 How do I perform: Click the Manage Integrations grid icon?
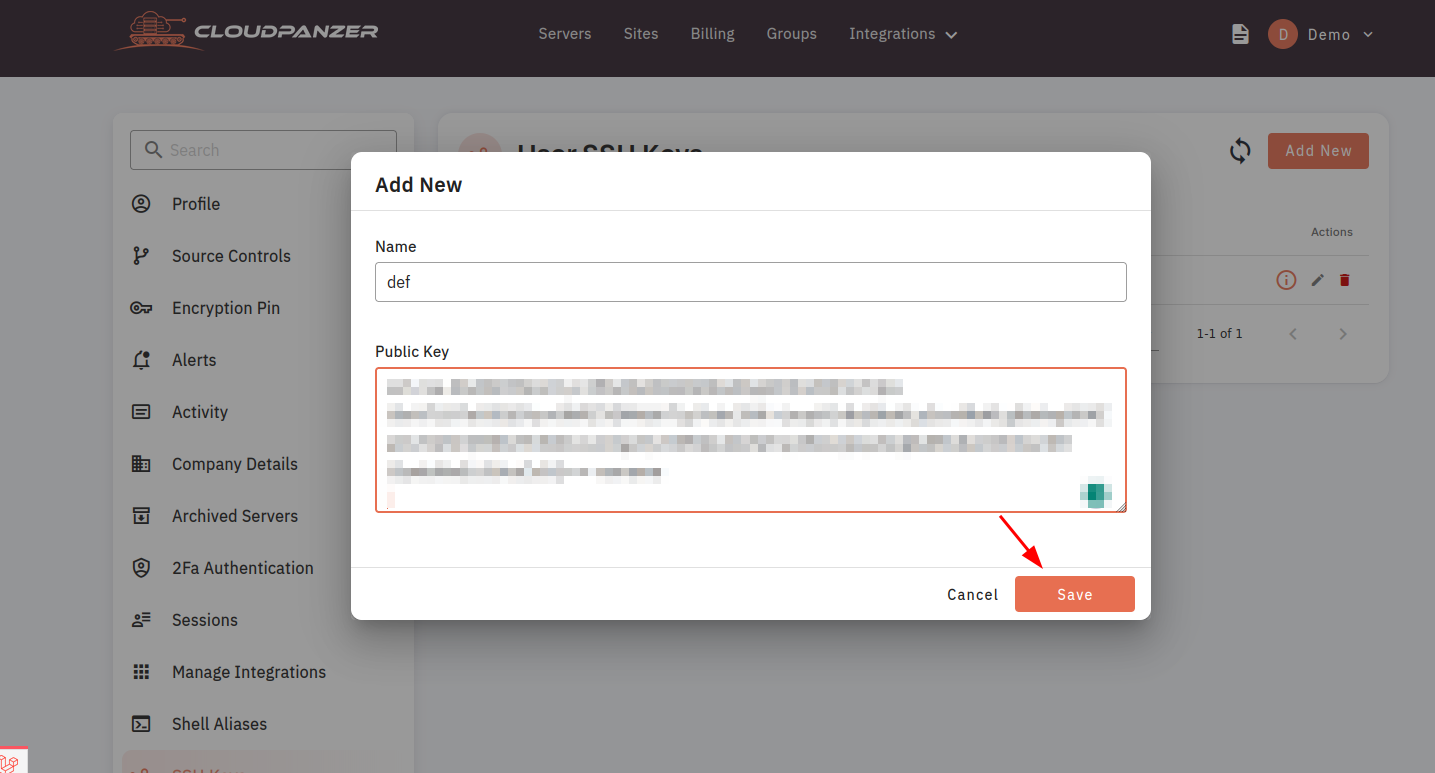141,672
